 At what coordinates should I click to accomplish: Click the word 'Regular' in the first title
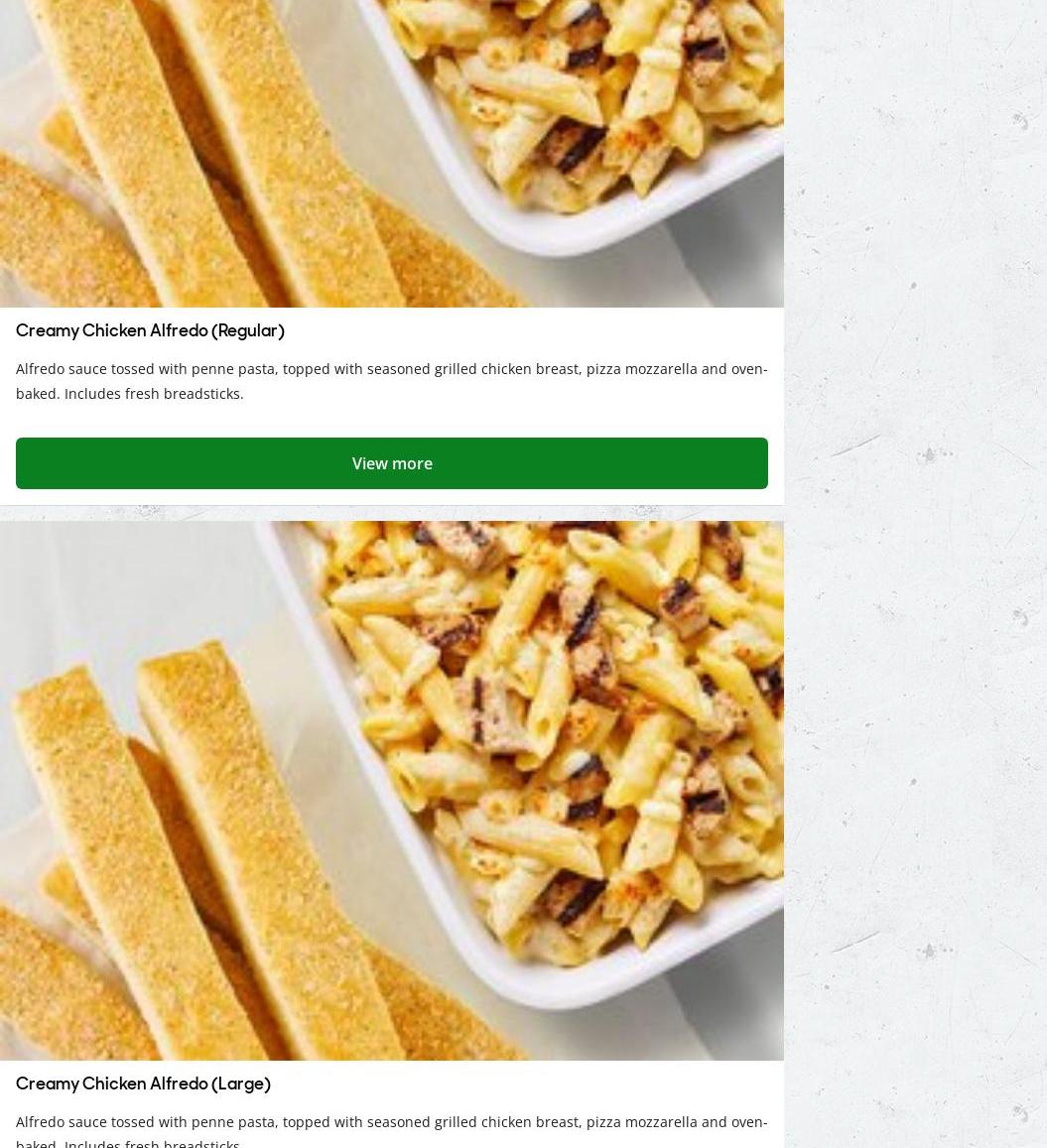[x=250, y=331]
